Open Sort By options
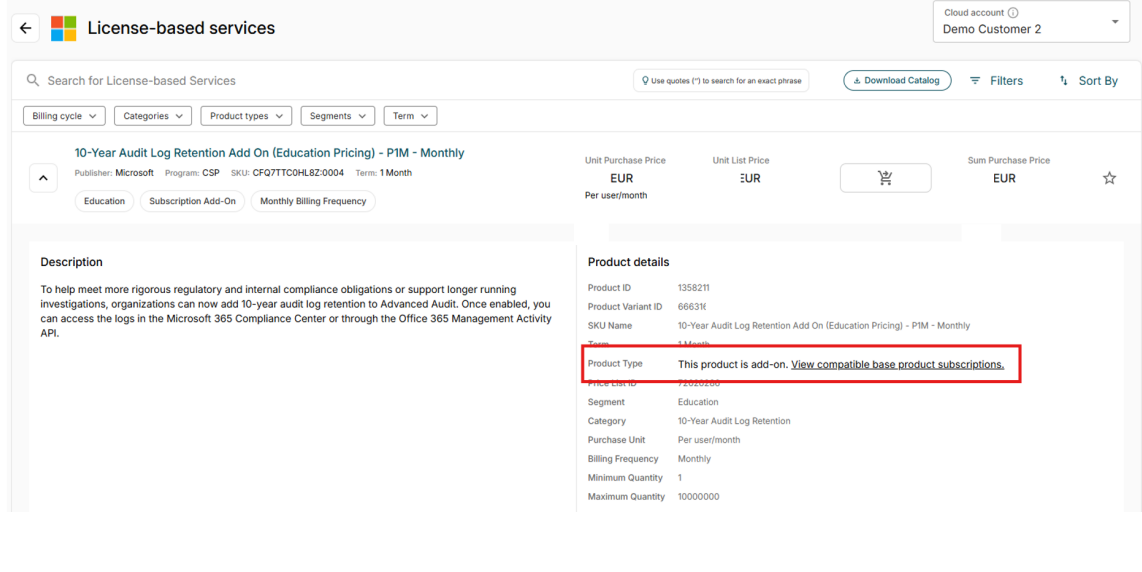This screenshot has height=572, width=1142. [1088, 81]
